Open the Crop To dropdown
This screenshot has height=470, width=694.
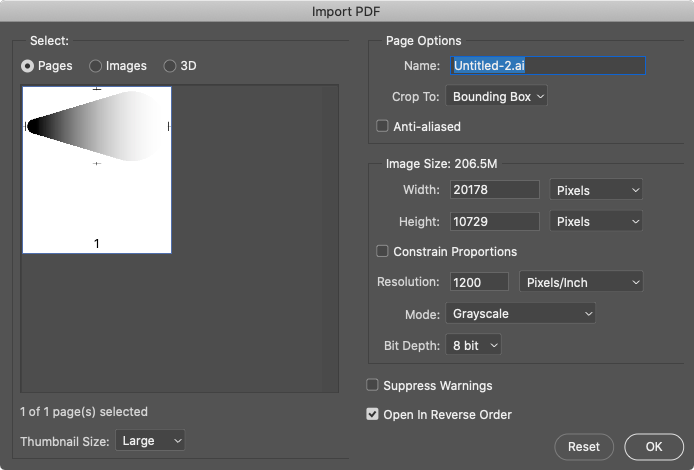497,97
